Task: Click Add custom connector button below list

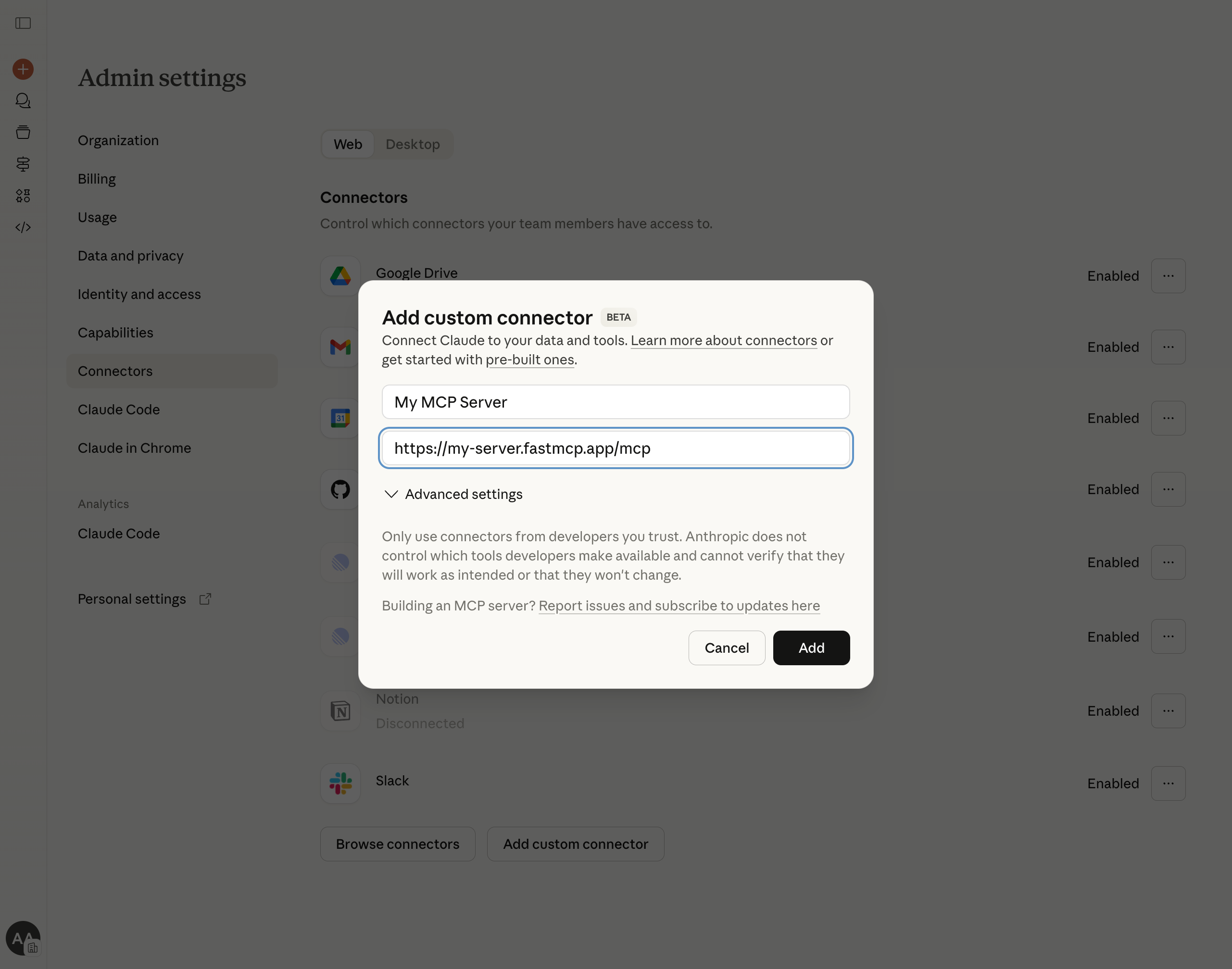Action: pyautogui.click(x=576, y=844)
